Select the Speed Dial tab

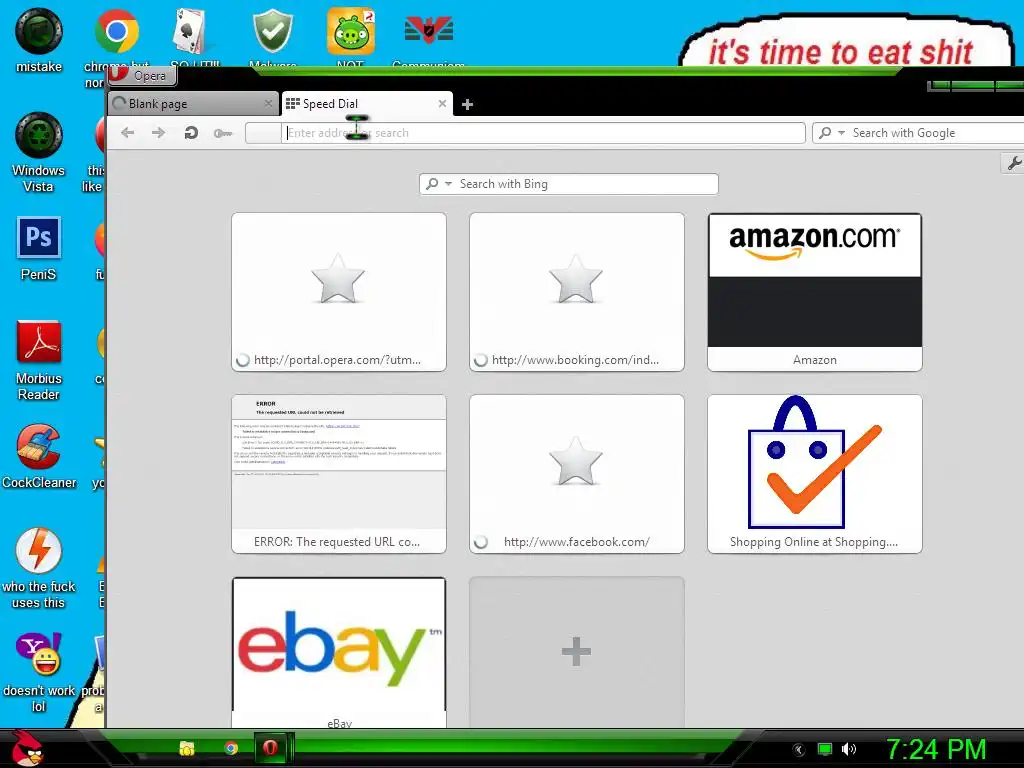[x=366, y=104]
